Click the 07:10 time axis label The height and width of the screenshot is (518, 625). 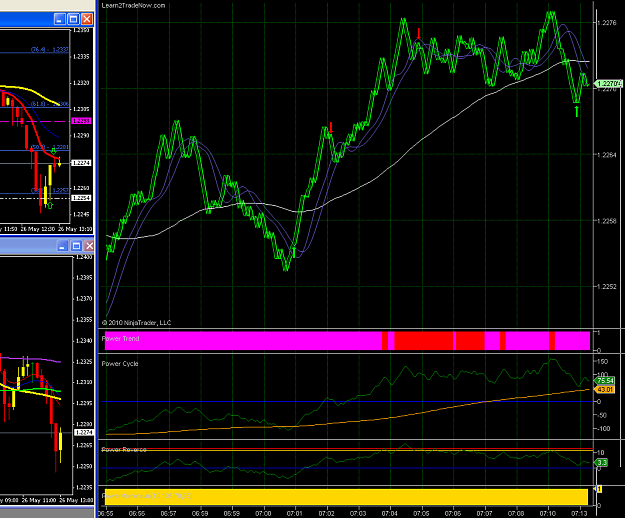548,514
